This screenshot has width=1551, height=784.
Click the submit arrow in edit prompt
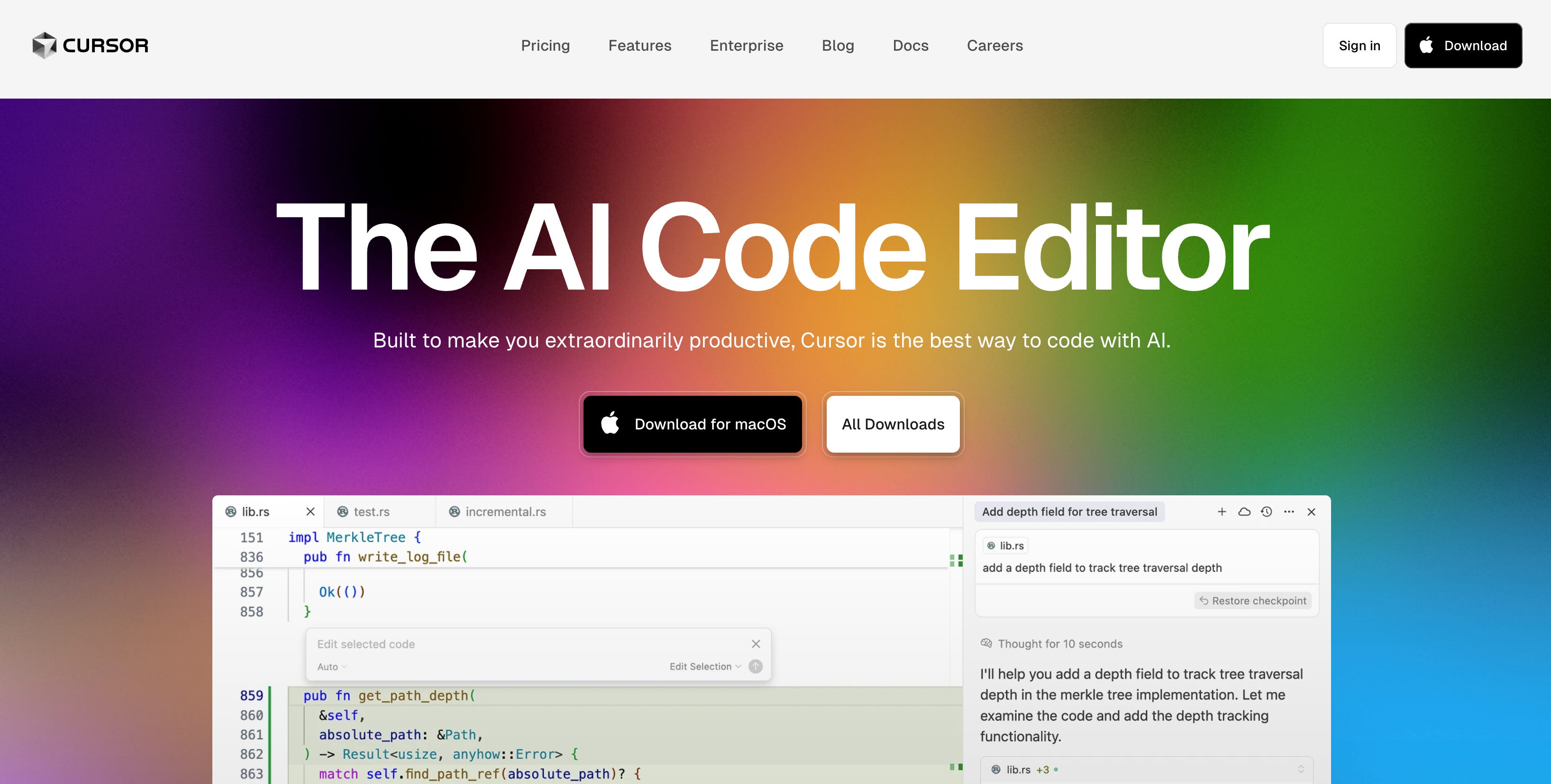pyautogui.click(x=755, y=666)
